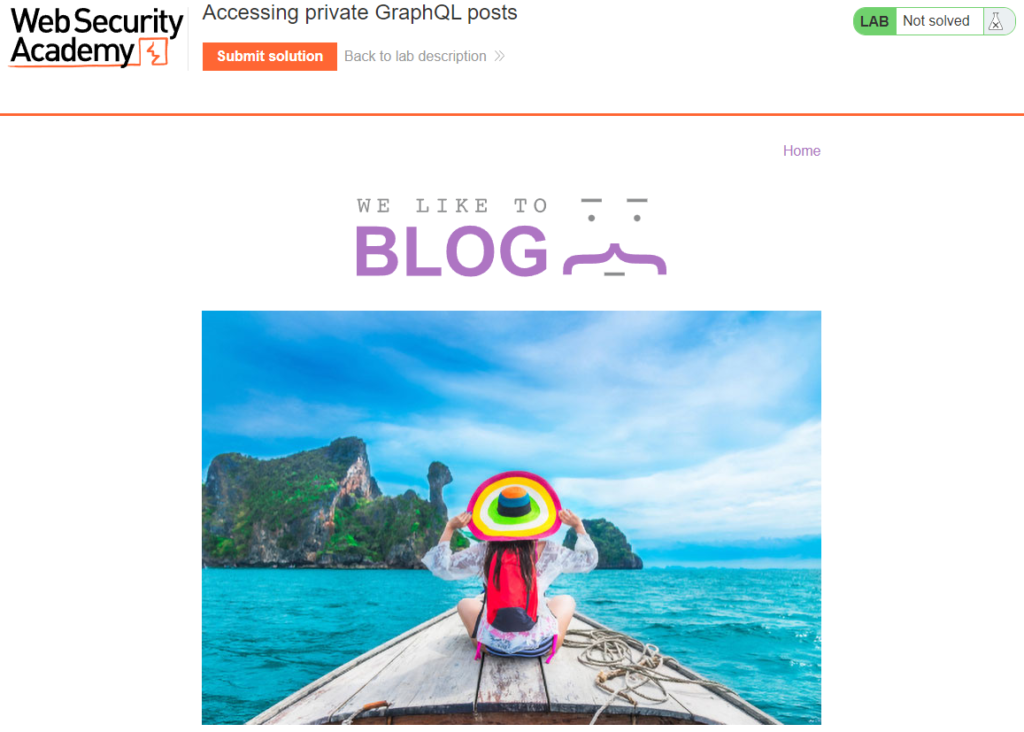Click the purple BLOG heading text
Viewport: 1024px width, 732px height.
click(451, 251)
